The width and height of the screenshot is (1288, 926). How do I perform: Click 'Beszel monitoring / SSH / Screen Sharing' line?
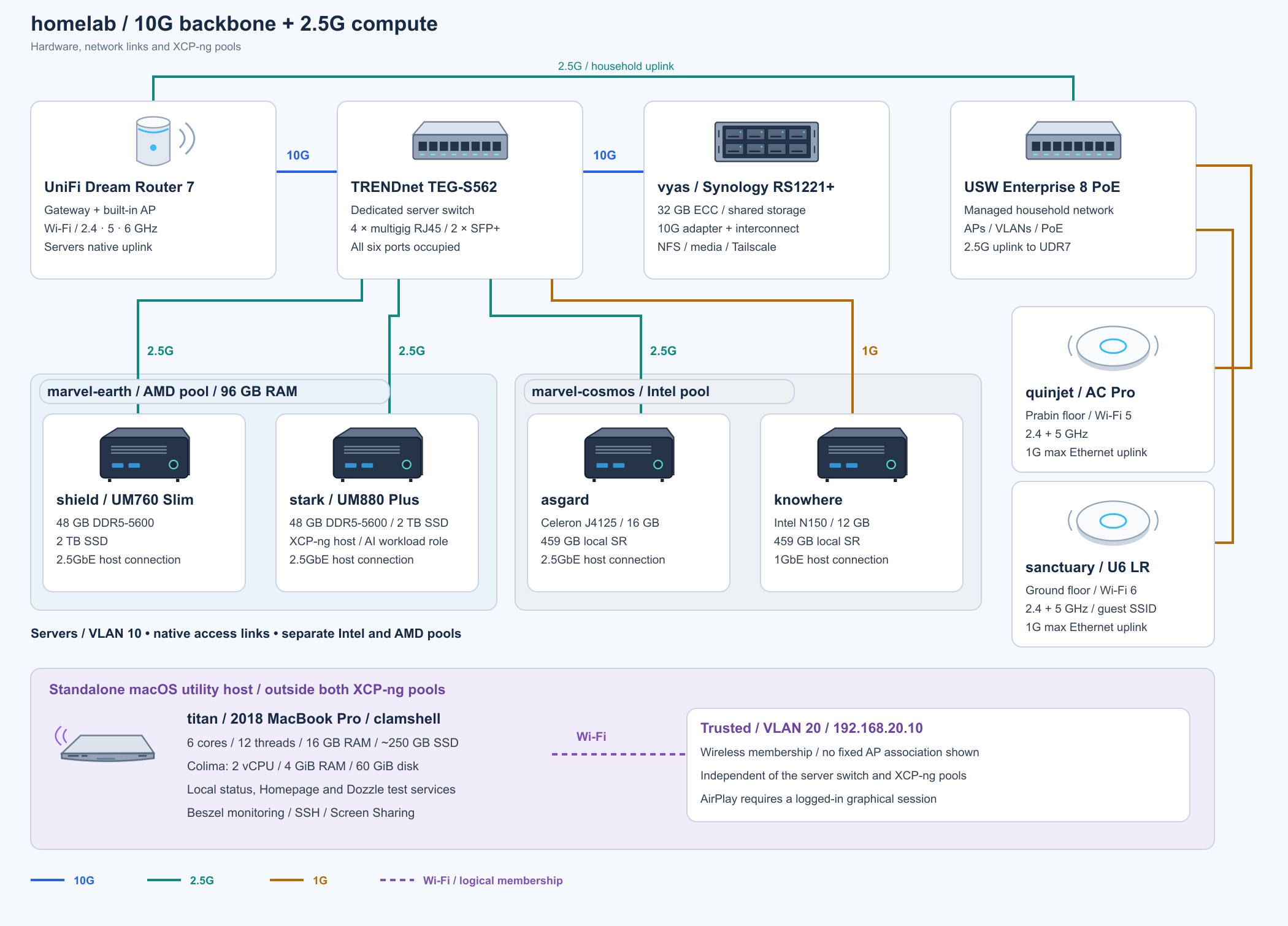coord(301,813)
